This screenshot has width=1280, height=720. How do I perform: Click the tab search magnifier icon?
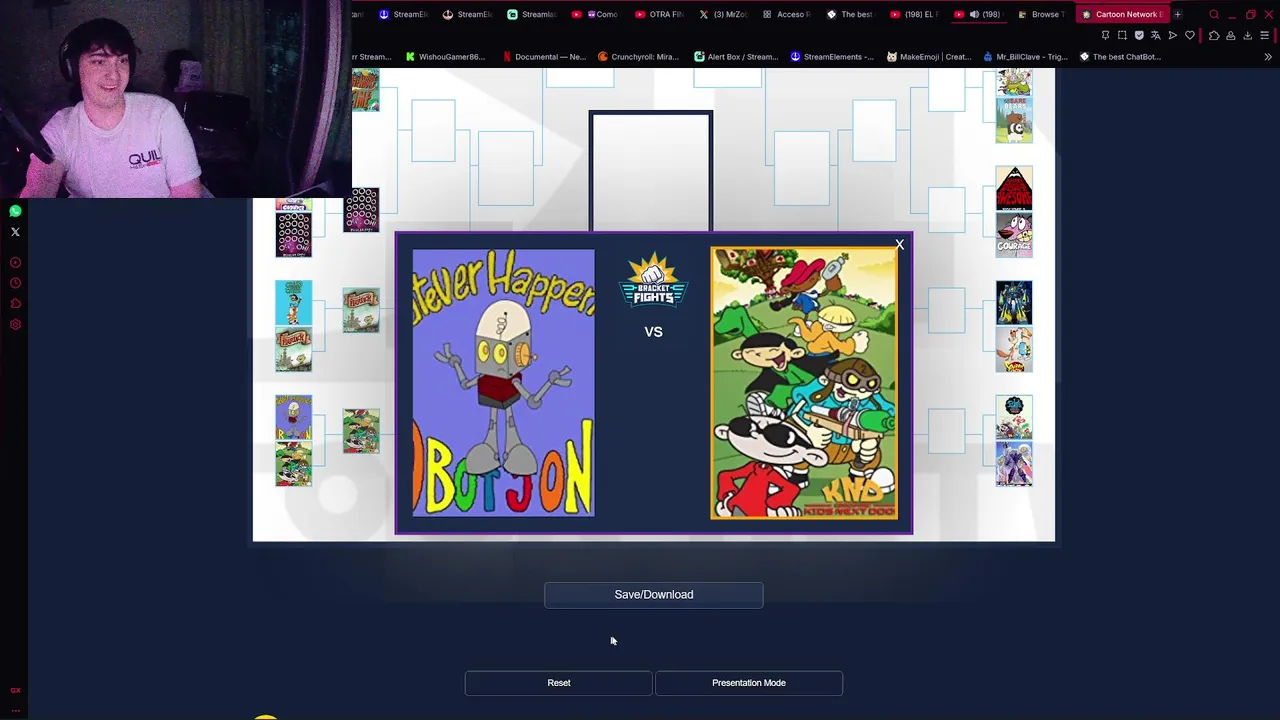(x=1214, y=14)
